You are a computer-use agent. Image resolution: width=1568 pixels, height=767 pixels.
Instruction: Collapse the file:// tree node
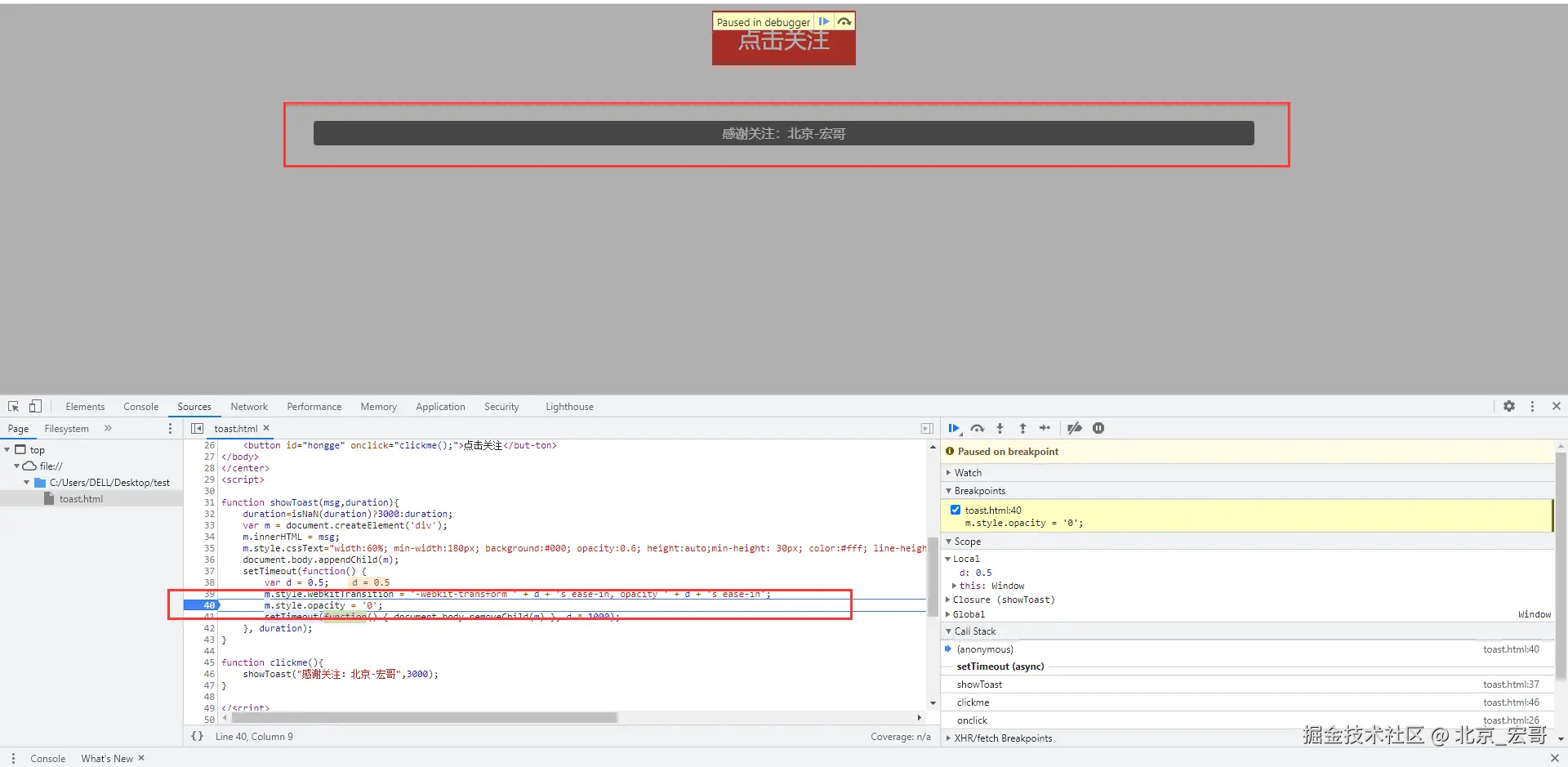(x=17, y=466)
